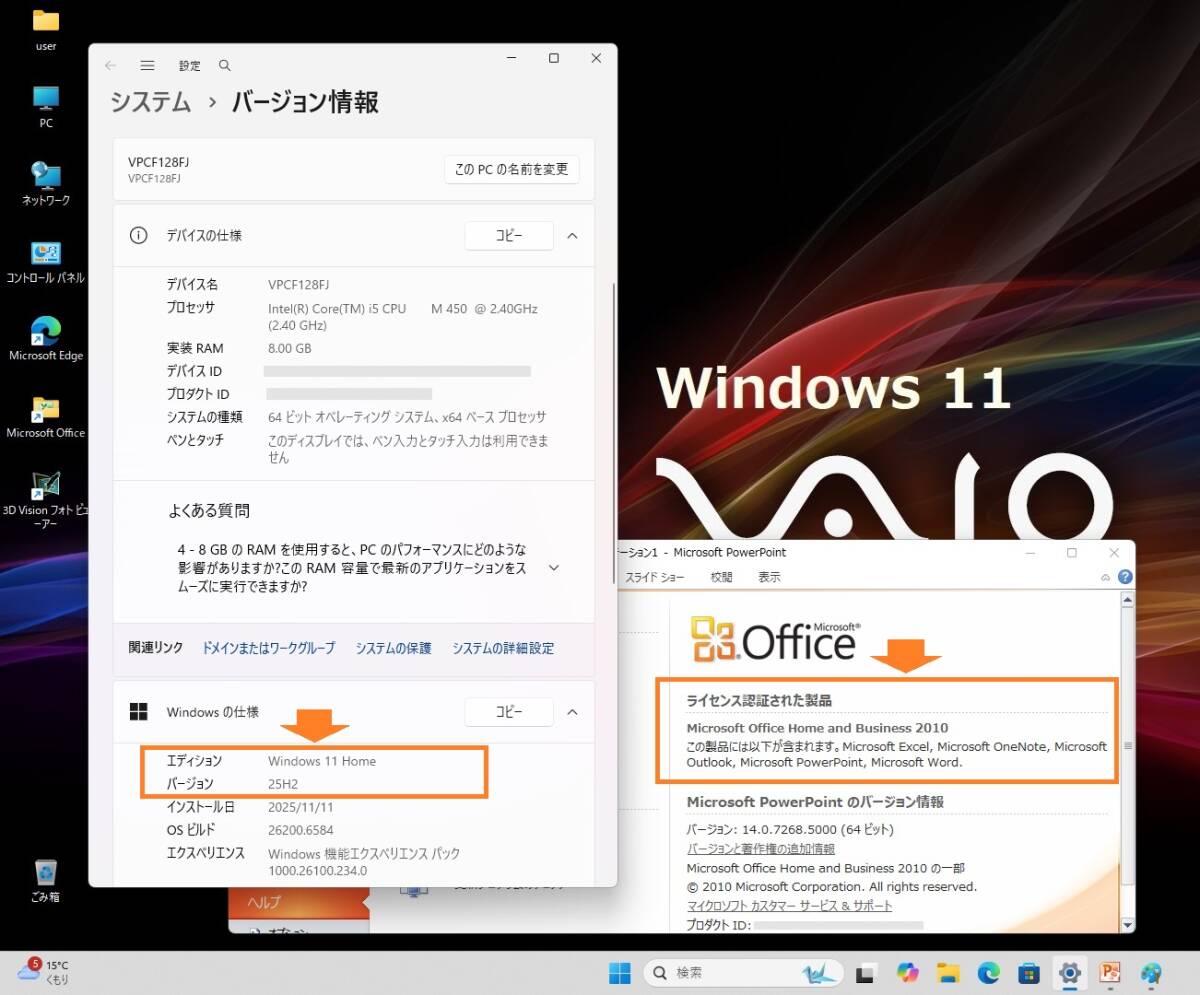Open the PC desktop icon
The width and height of the screenshot is (1200, 995).
[x=46, y=107]
